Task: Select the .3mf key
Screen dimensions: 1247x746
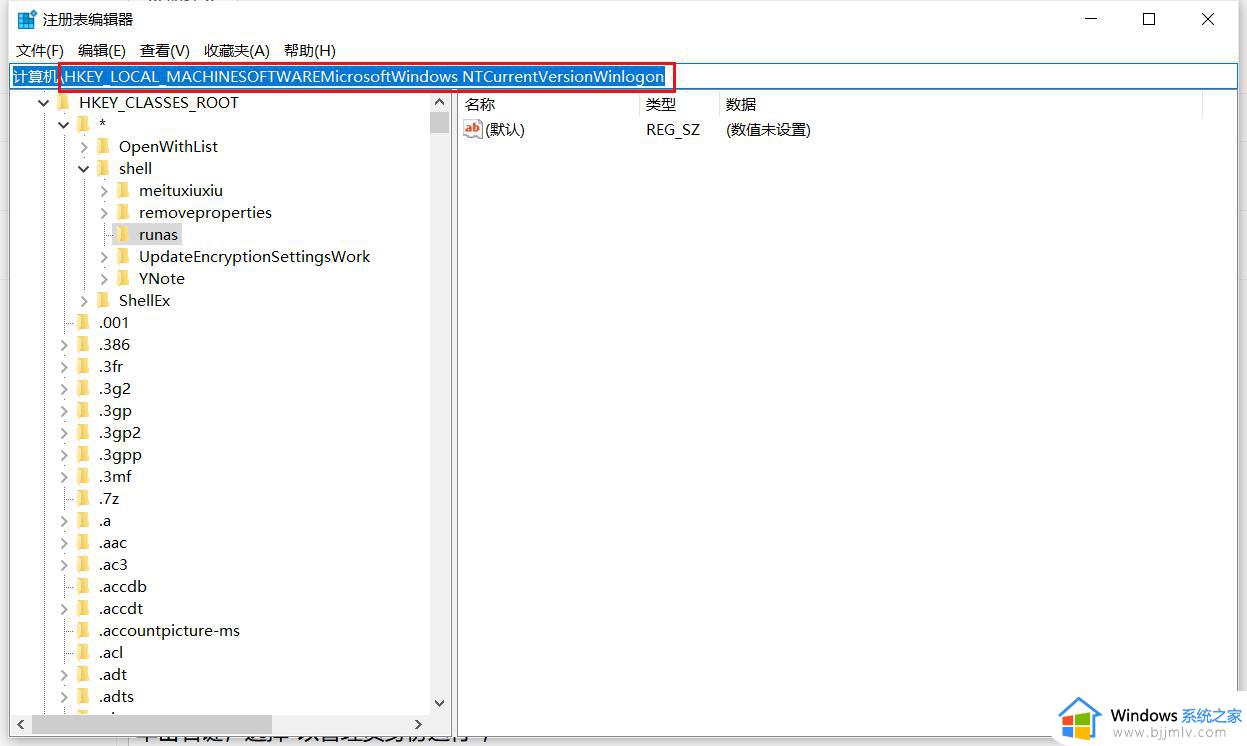Action: click(x=115, y=476)
